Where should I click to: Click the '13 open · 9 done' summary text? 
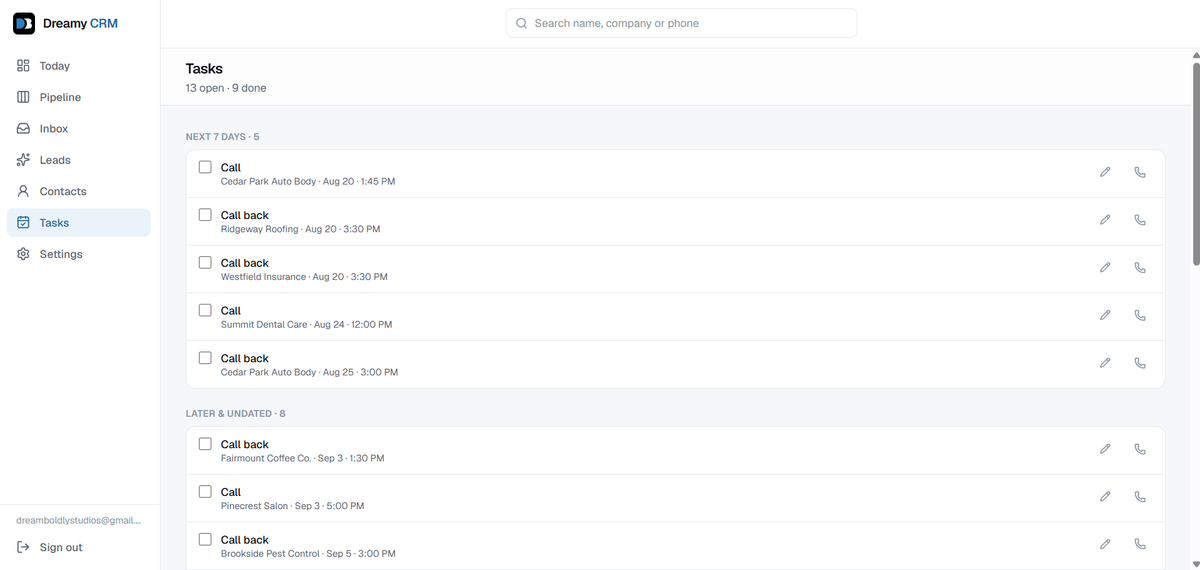click(226, 88)
